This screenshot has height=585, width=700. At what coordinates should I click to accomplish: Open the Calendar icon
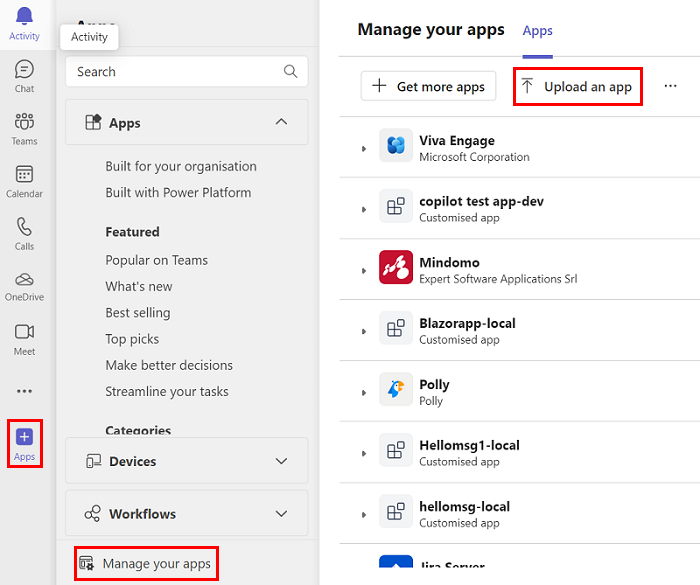tap(24, 174)
